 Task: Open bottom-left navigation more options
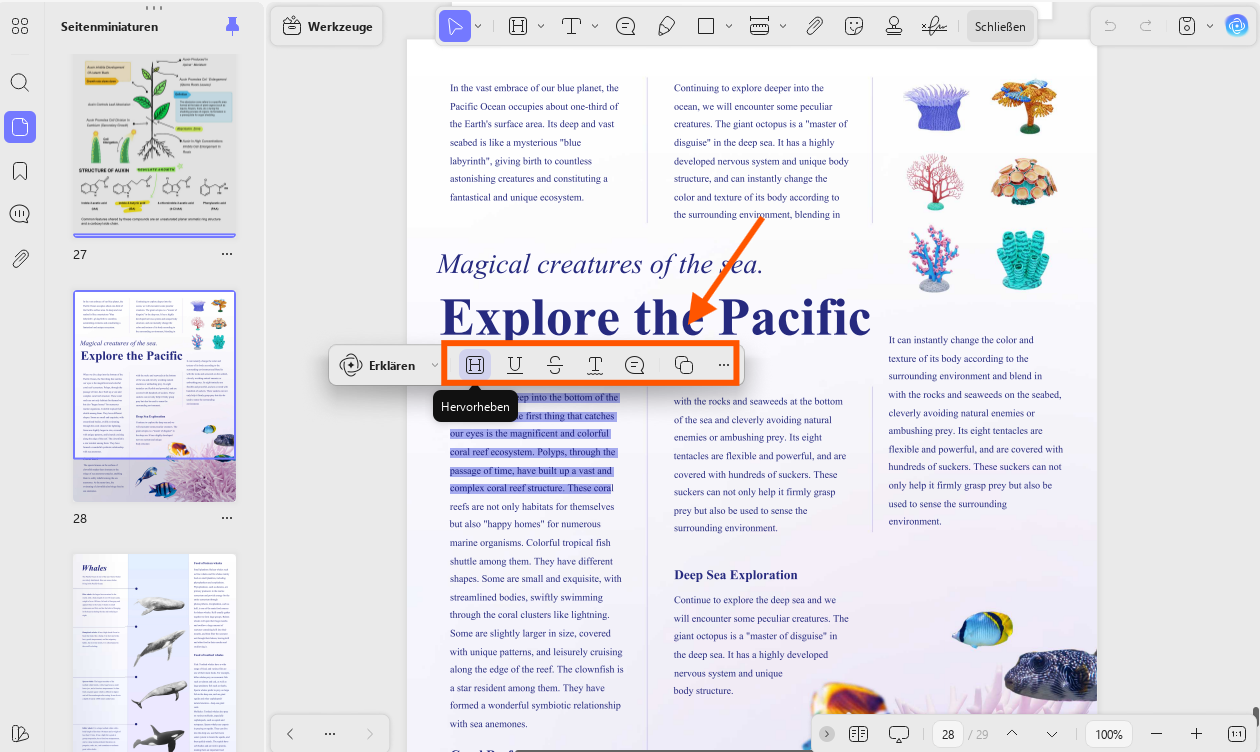pyautogui.click(x=329, y=733)
